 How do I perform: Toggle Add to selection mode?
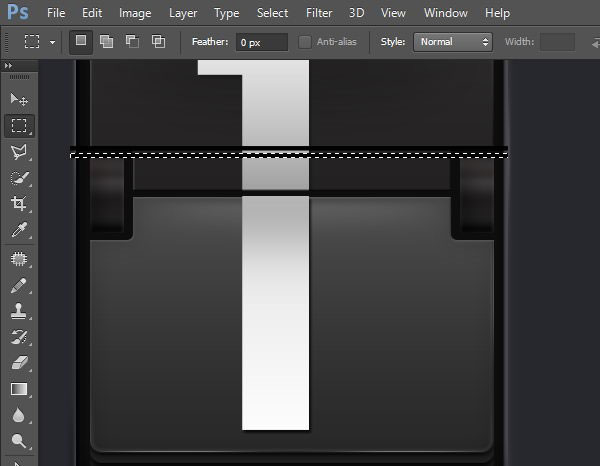(106, 42)
